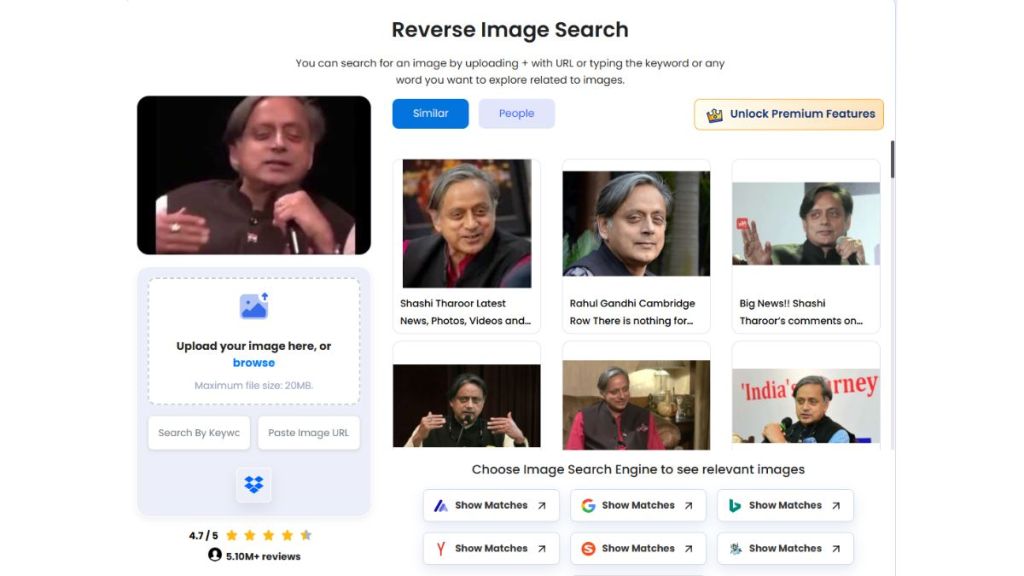Image resolution: width=1024 pixels, height=576 pixels.
Task: Switch to the Similar tab
Action: pos(430,113)
